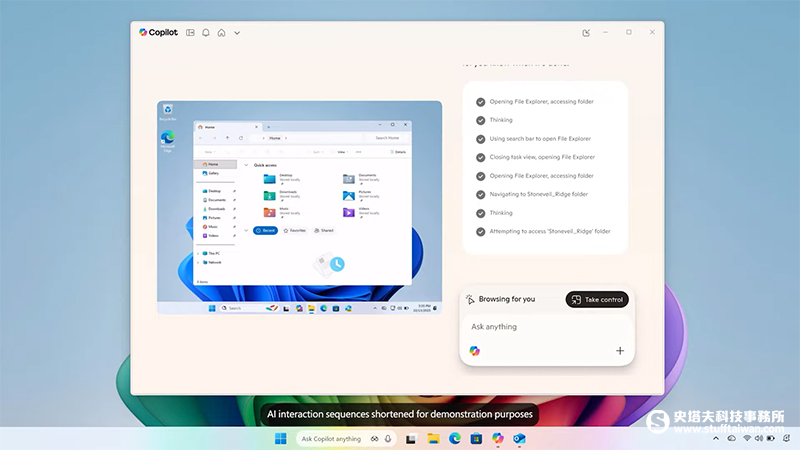Open the Copilot sidebar panel icon

(x=190, y=32)
